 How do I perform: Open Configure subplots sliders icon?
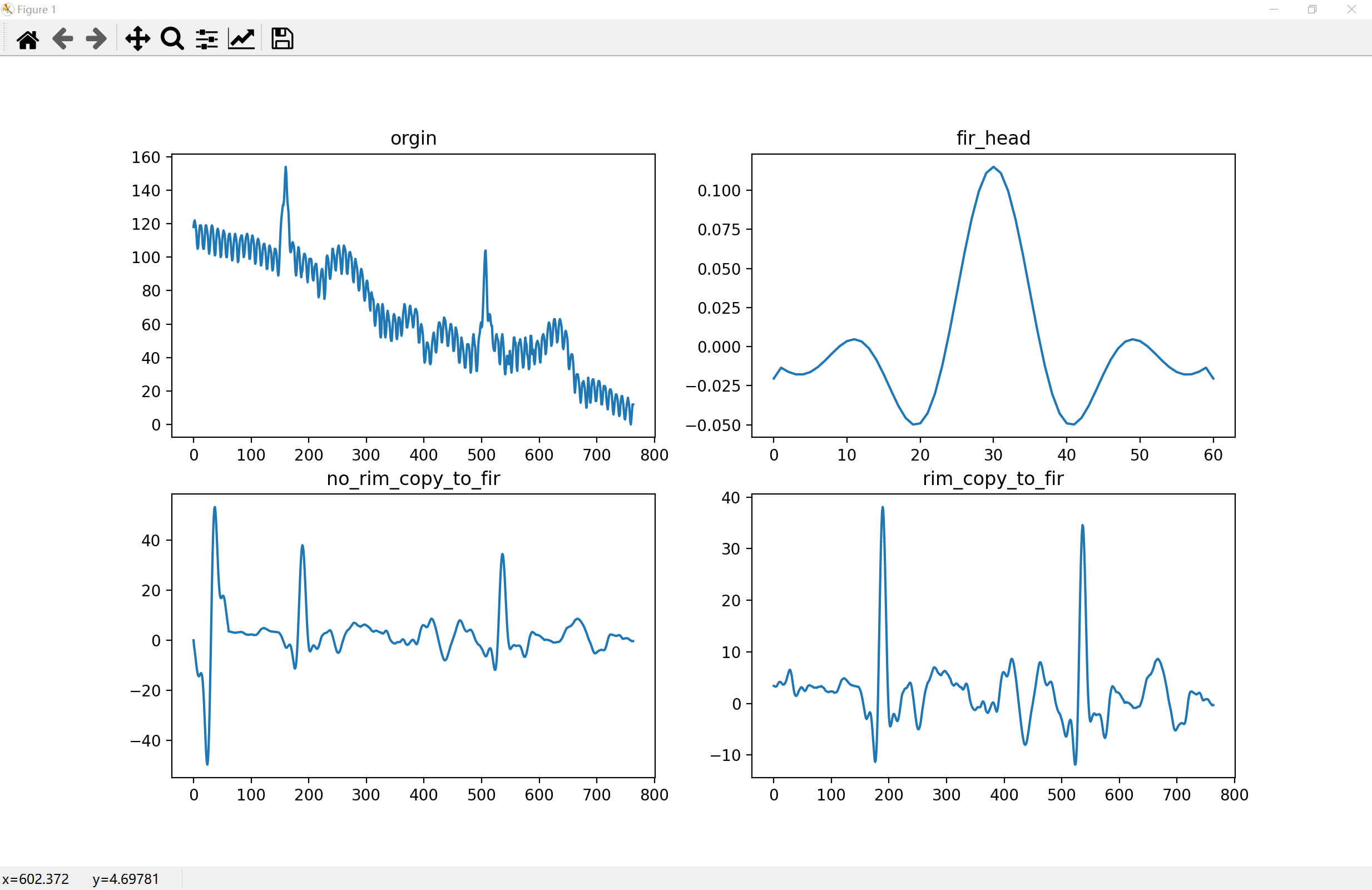206,39
